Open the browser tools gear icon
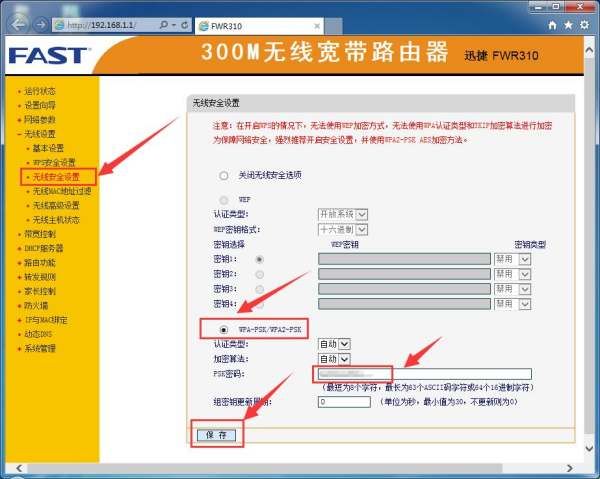The height and width of the screenshot is (479, 600). pyautogui.click(x=584, y=25)
